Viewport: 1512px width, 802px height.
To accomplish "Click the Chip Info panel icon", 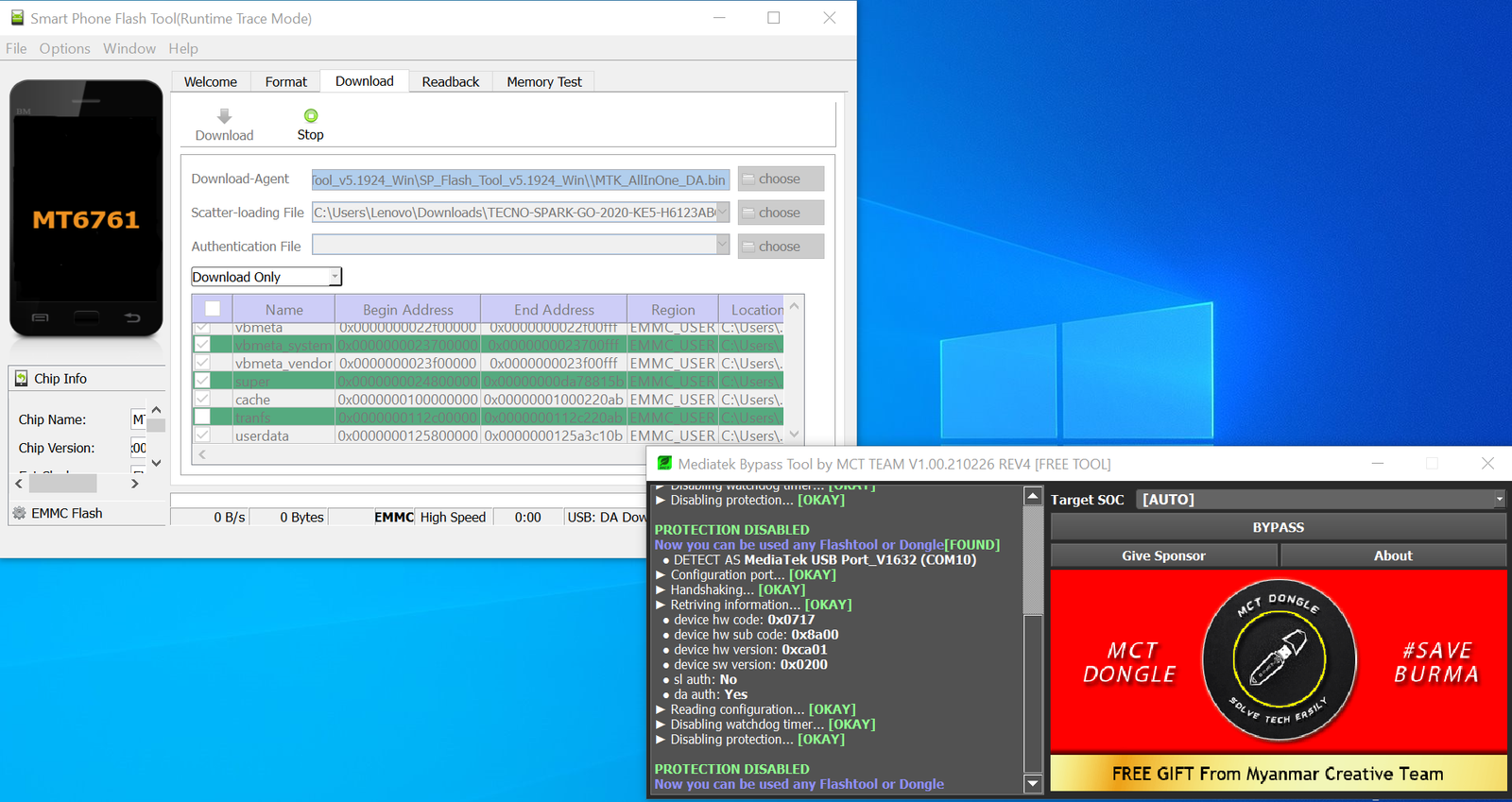I will tap(21, 379).
